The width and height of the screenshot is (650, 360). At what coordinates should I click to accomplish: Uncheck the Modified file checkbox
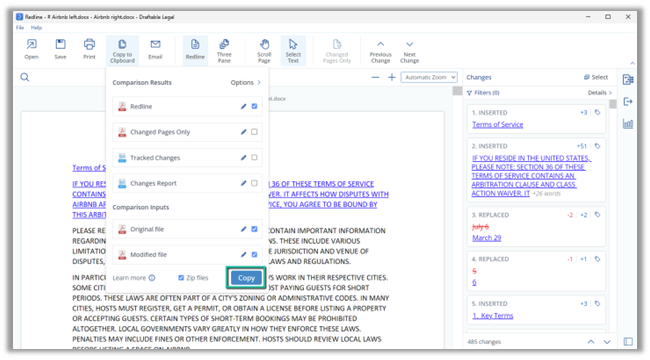(x=254, y=255)
